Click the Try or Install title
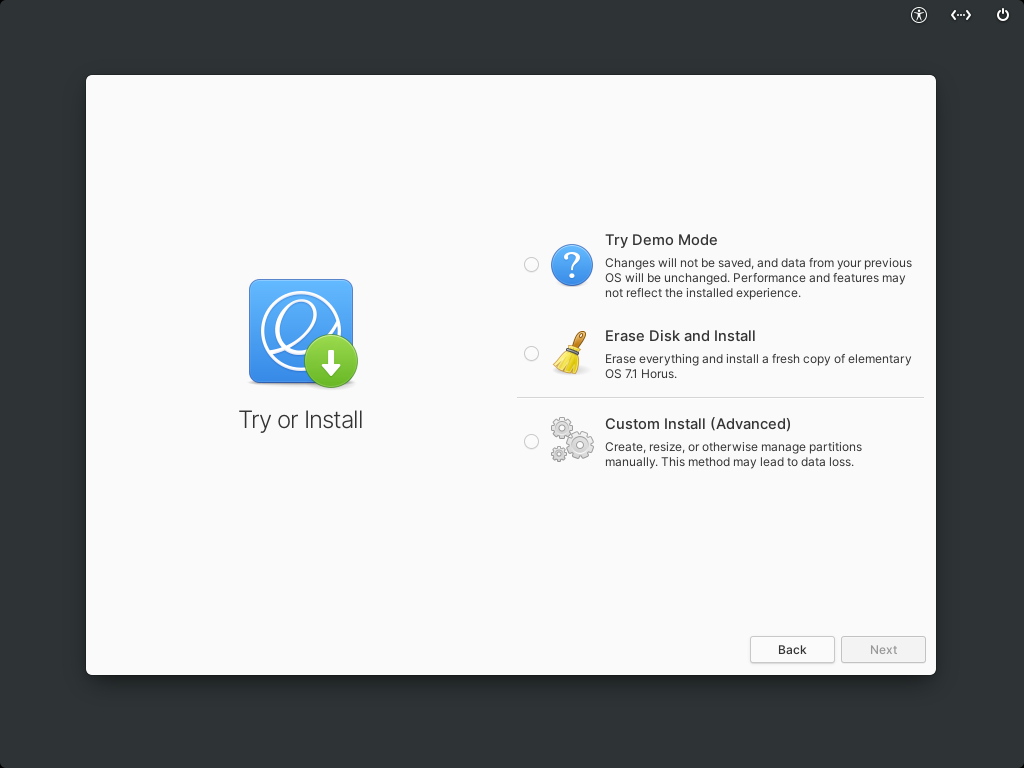Viewport: 1024px width, 768px height. pyautogui.click(x=300, y=420)
